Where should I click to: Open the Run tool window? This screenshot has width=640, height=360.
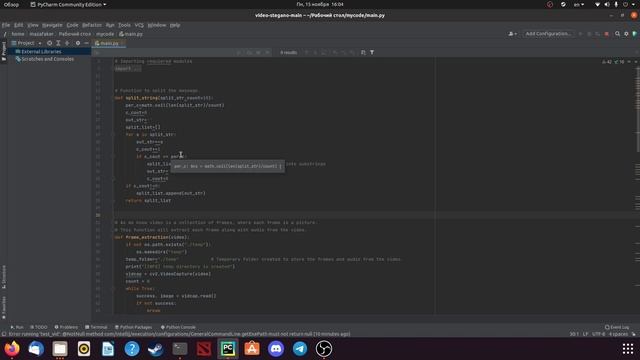pyautogui.click(x=17, y=327)
